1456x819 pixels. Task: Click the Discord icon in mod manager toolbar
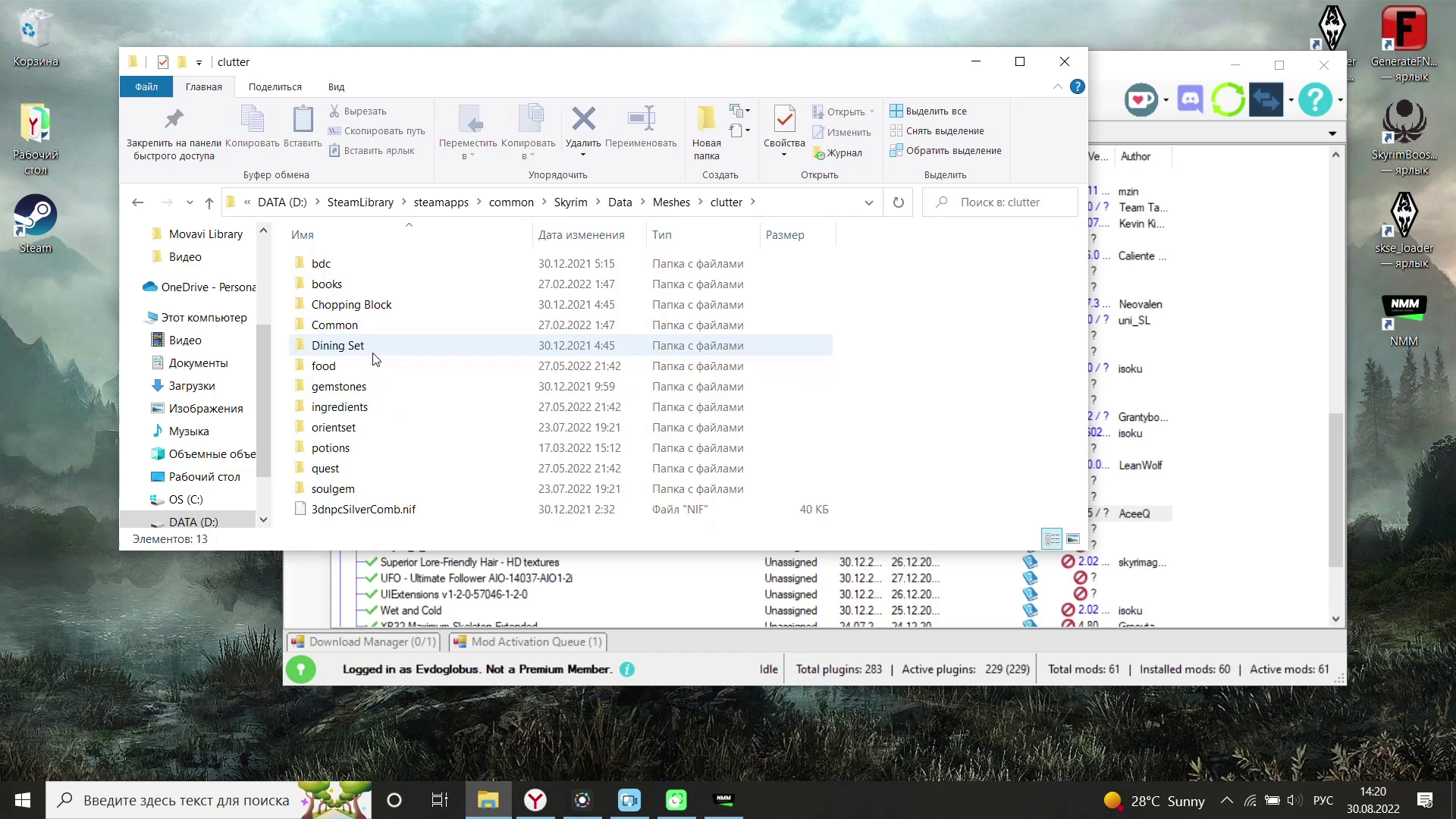point(1190,99)
